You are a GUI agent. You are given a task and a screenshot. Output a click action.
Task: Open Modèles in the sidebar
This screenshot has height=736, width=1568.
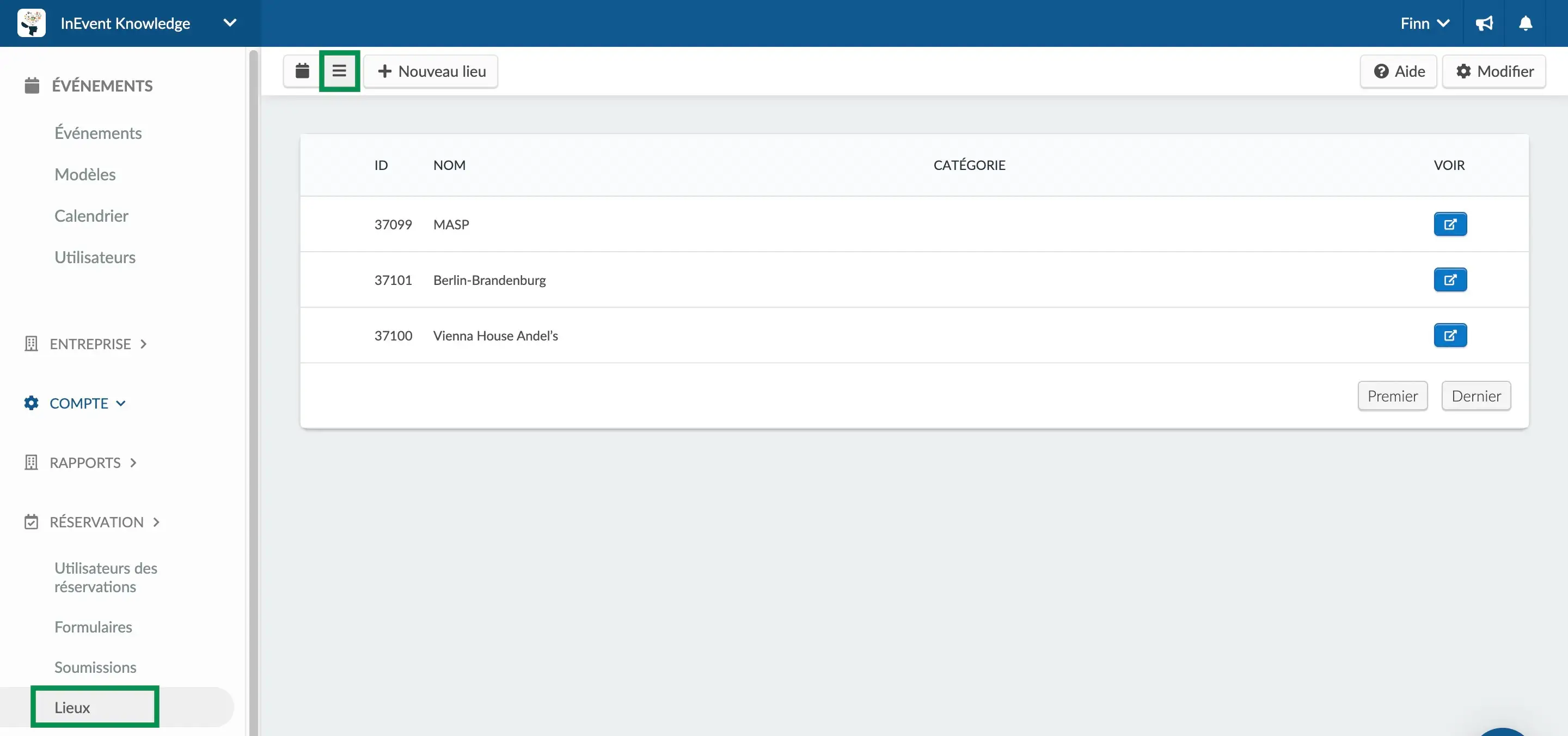click(85, 174)
